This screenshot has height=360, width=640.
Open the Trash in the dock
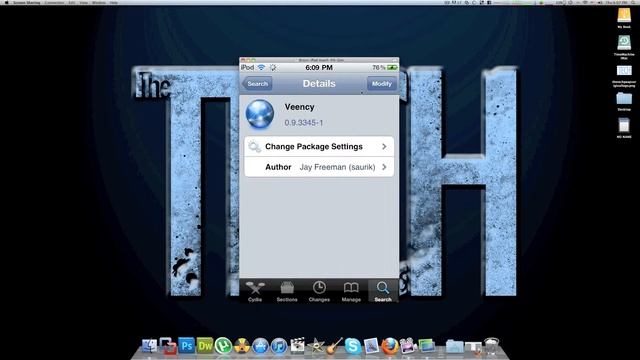tap(492, 346)
